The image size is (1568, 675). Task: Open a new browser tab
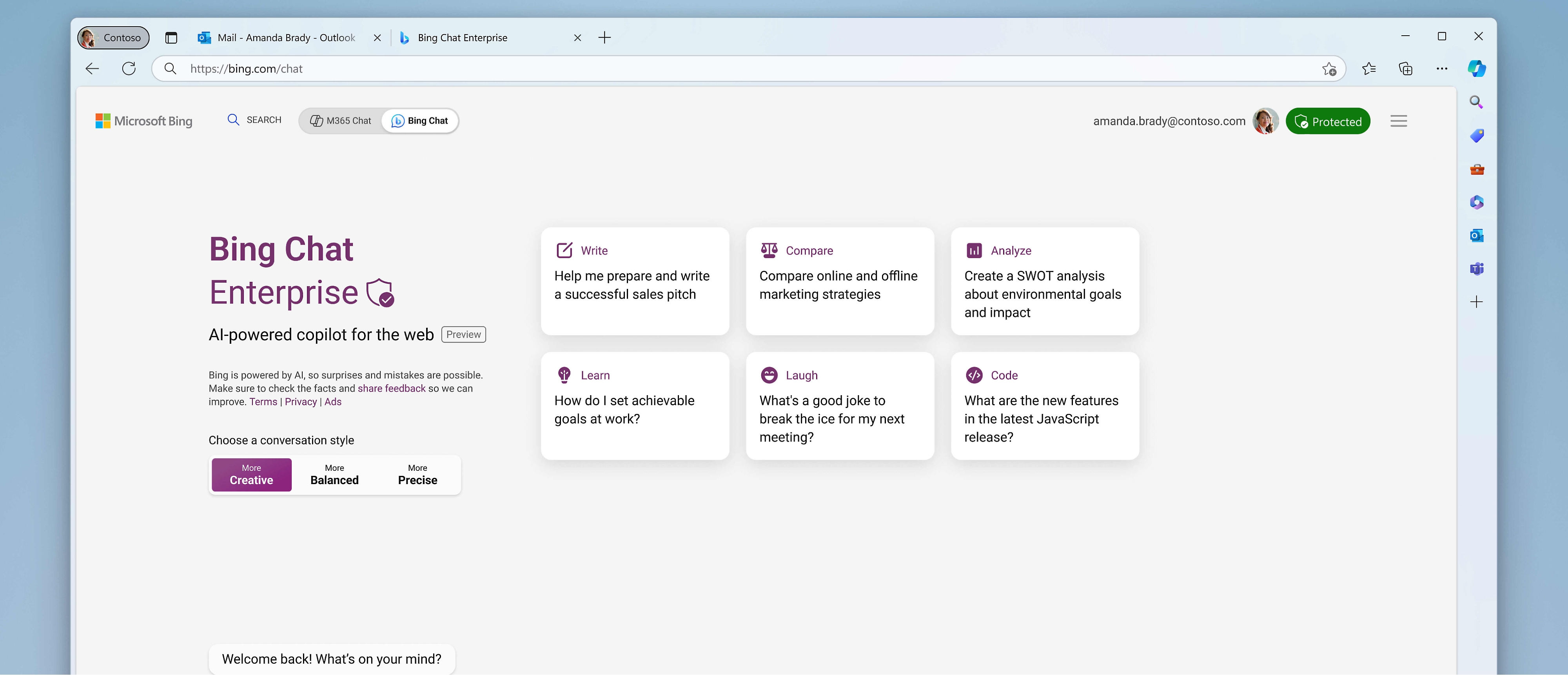coord(604,38)
